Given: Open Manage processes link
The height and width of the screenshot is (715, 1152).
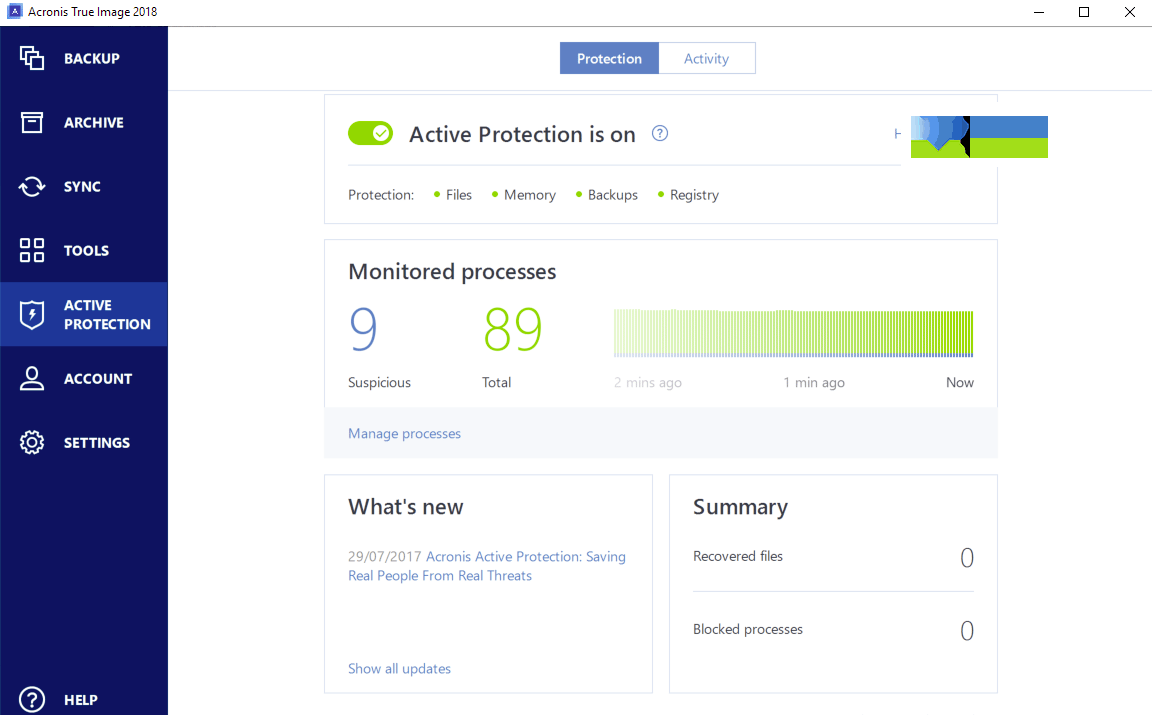Looking at the screenshot, I should (404, 434).
